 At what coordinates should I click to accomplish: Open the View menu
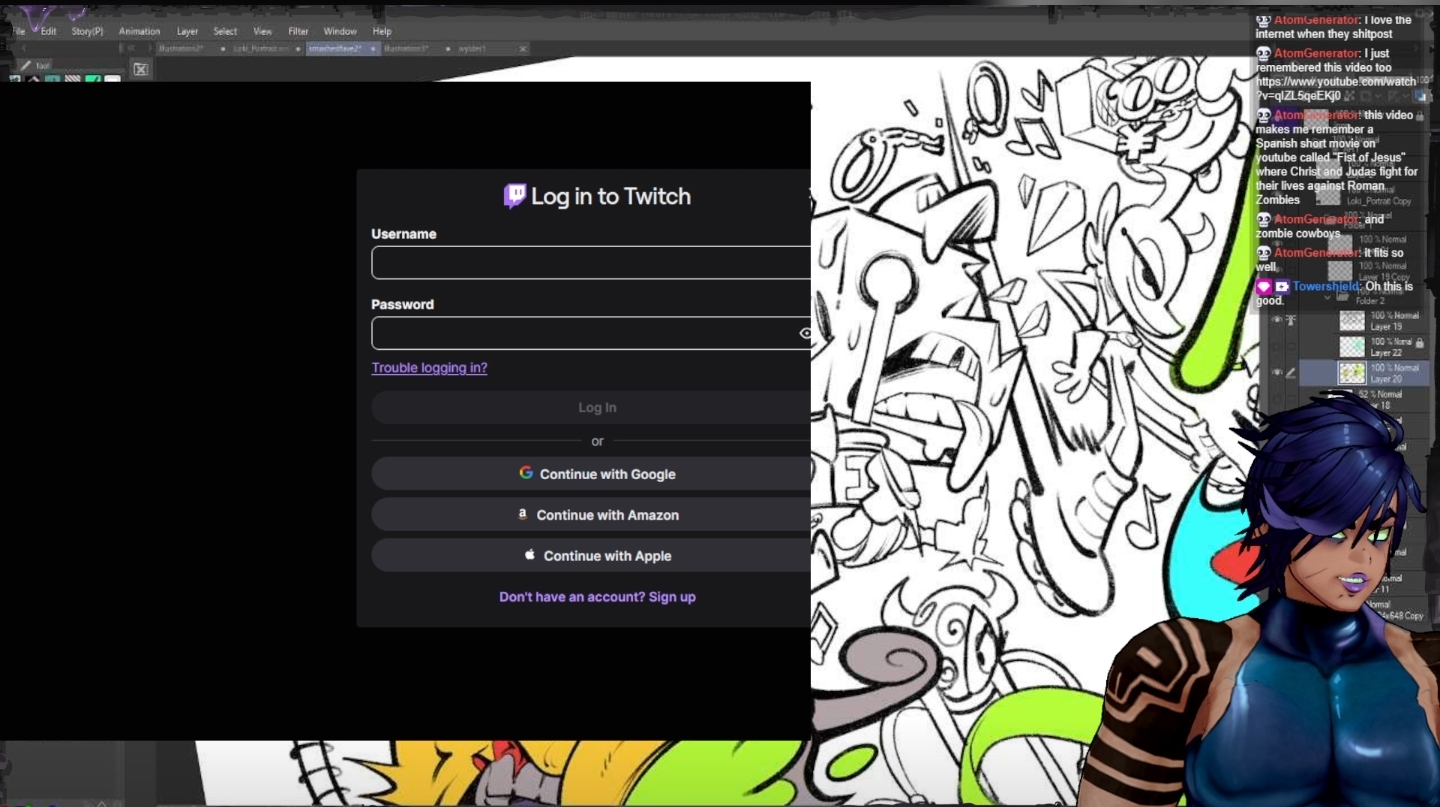262,31
